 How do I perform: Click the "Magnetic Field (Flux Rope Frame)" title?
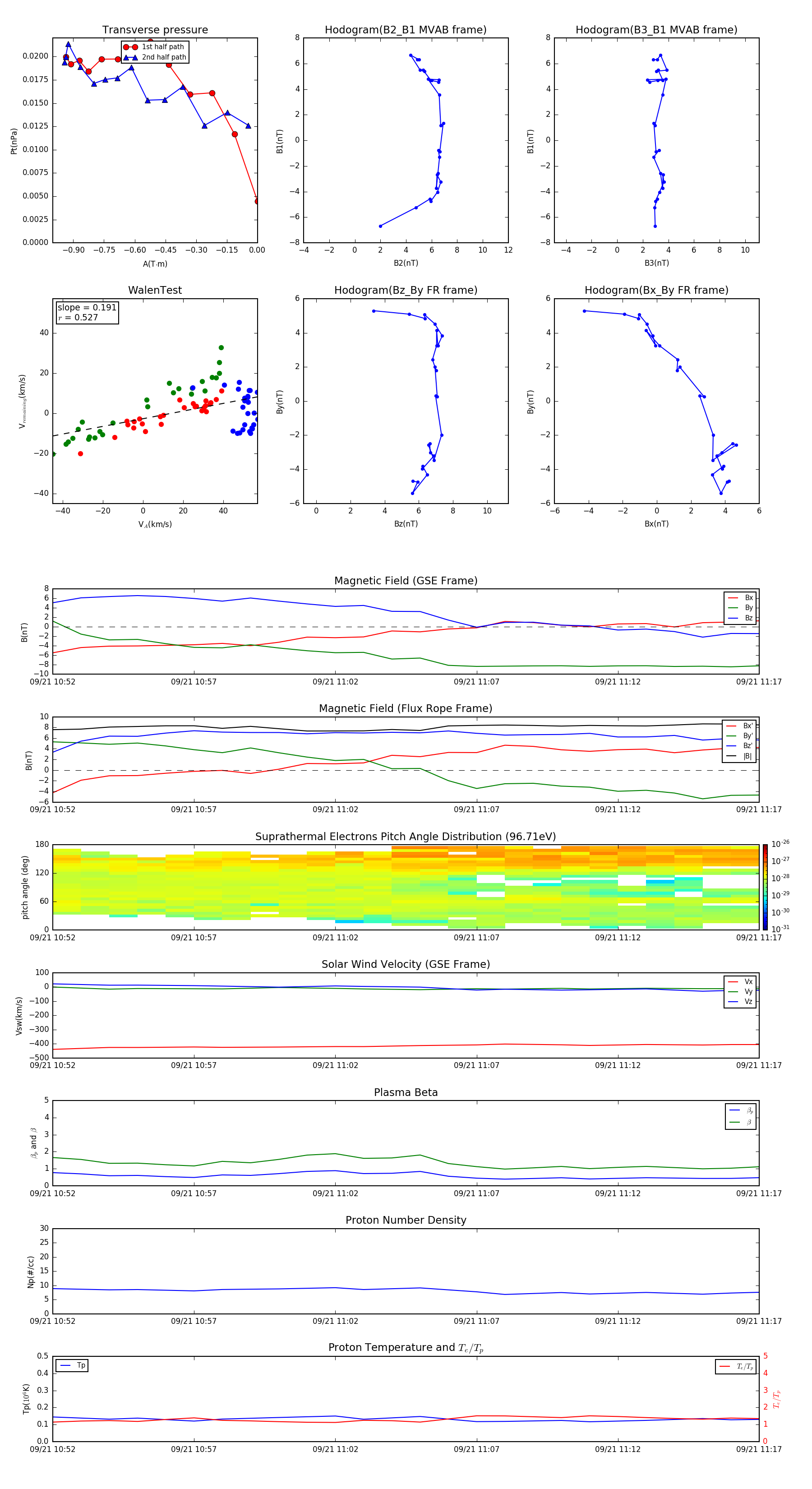click(406, 709)
